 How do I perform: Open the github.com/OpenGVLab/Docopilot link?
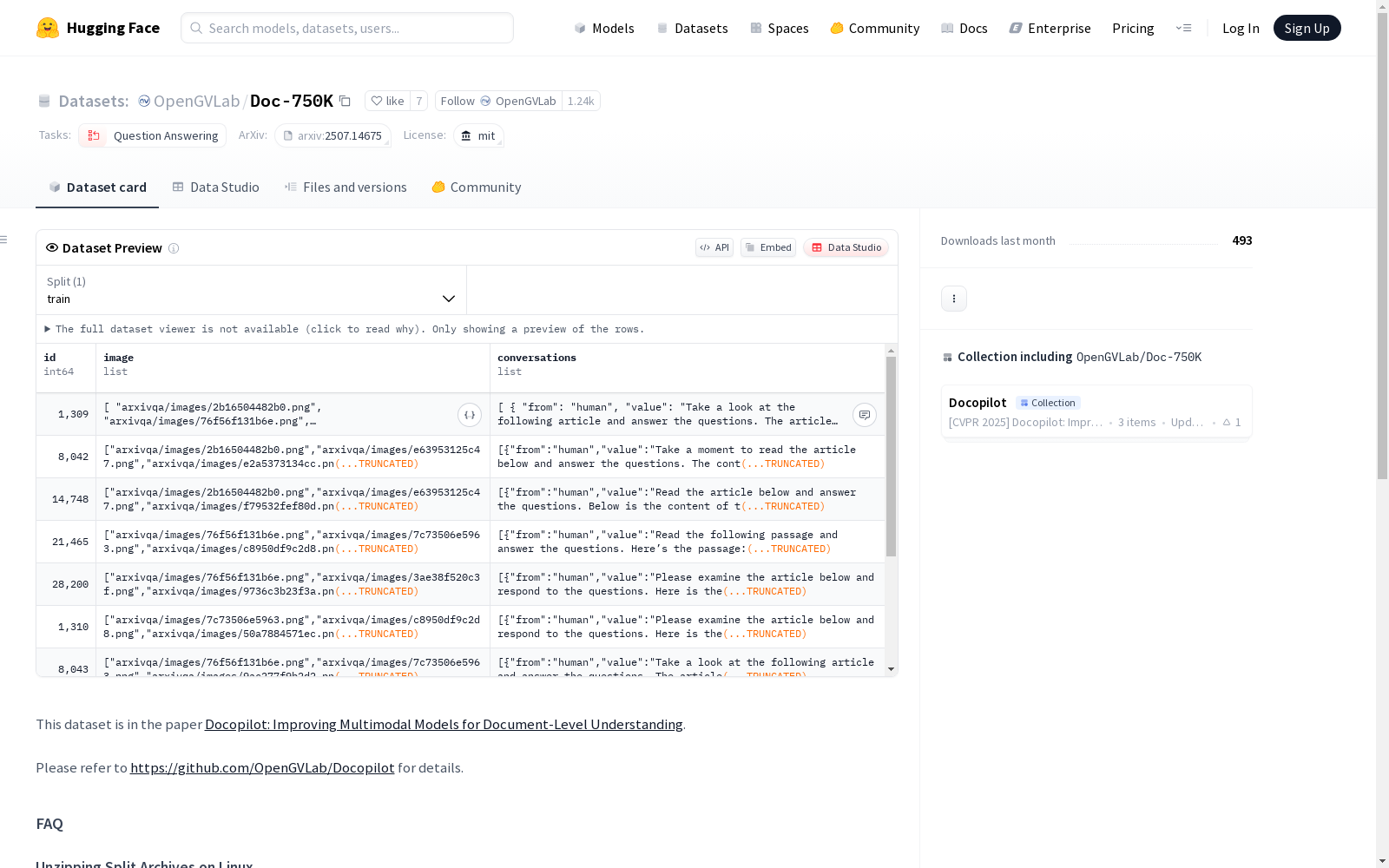click(262, 767)
